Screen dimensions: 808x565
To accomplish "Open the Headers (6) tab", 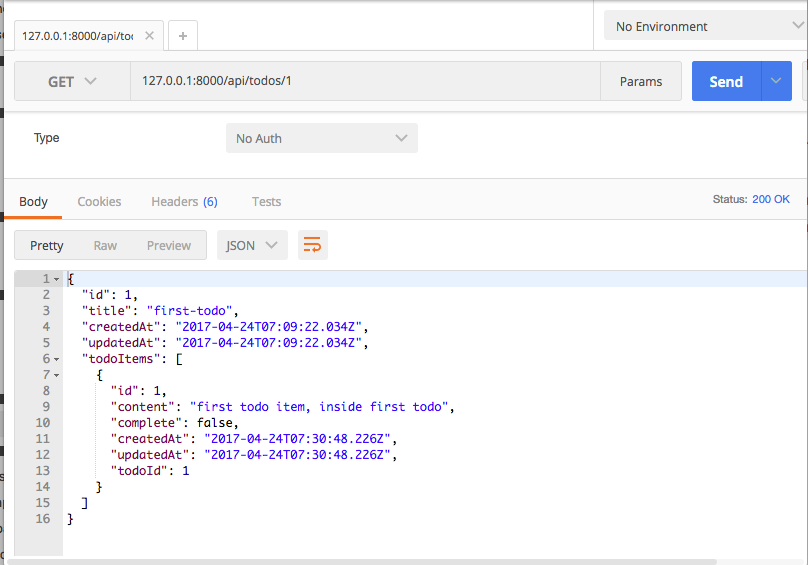I will 184,202.
